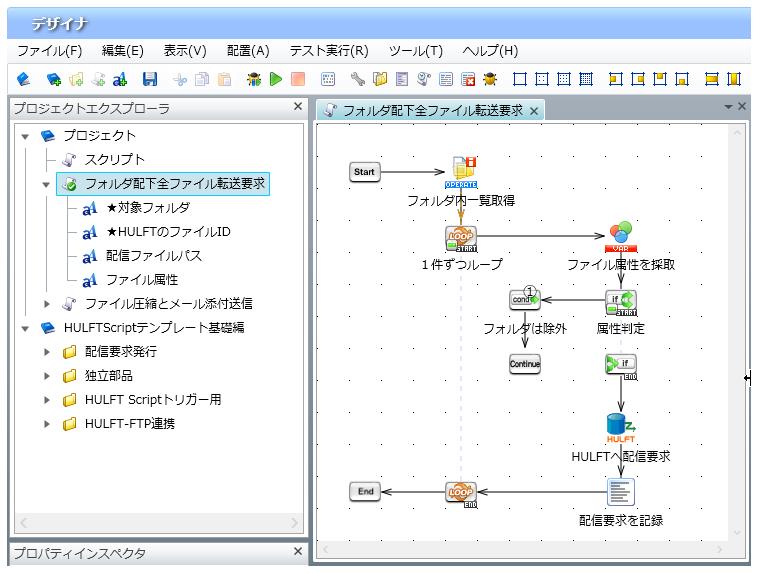This screenshot has width=758, height=573.
Task: Open the editor tab list dropdown arrow
Action: pyautogui.click(x=728, y=107)
